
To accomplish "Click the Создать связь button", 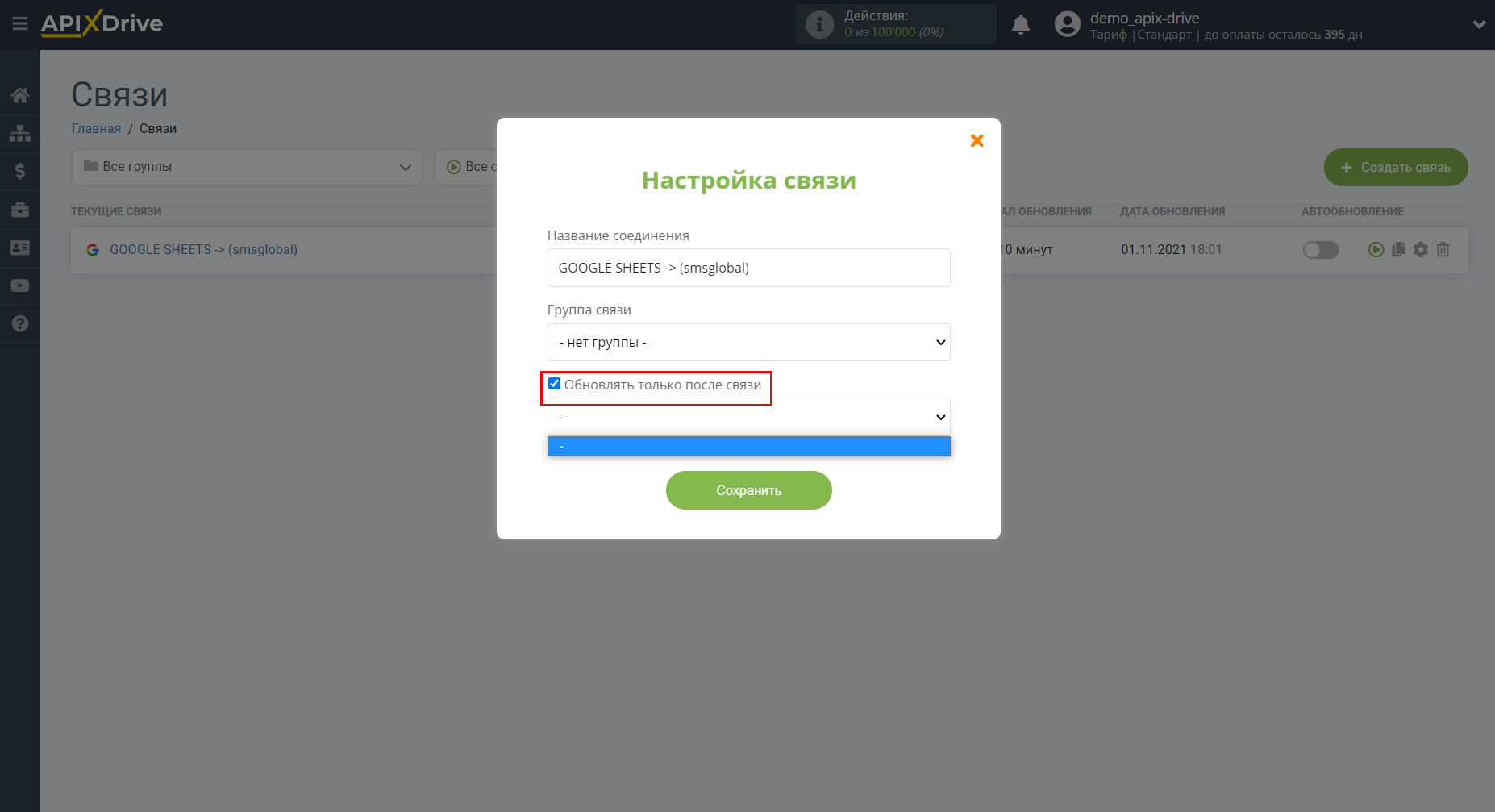I will 1396,167.
